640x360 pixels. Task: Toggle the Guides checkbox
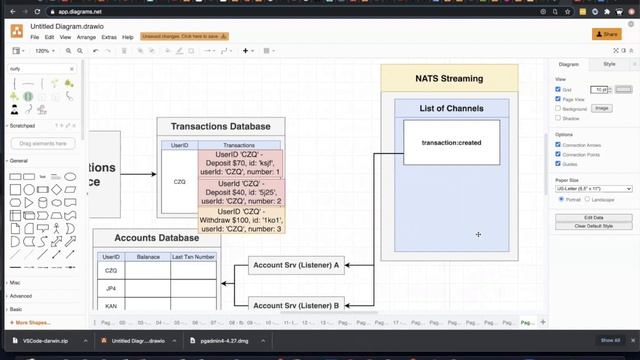click(x=558, y=164)
